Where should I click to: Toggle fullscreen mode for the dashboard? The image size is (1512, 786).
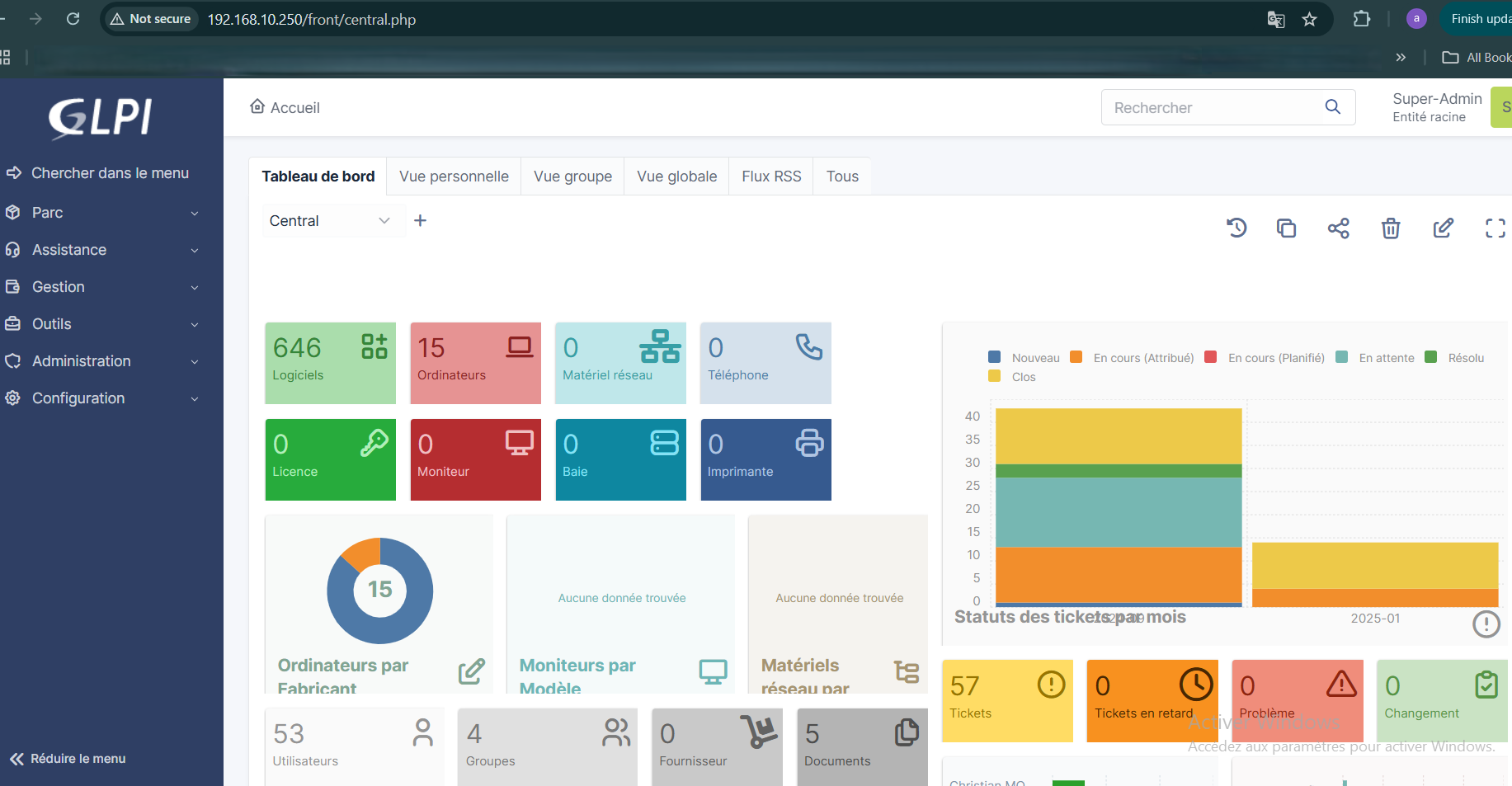pyautogui.click(x=1495, y=228)
